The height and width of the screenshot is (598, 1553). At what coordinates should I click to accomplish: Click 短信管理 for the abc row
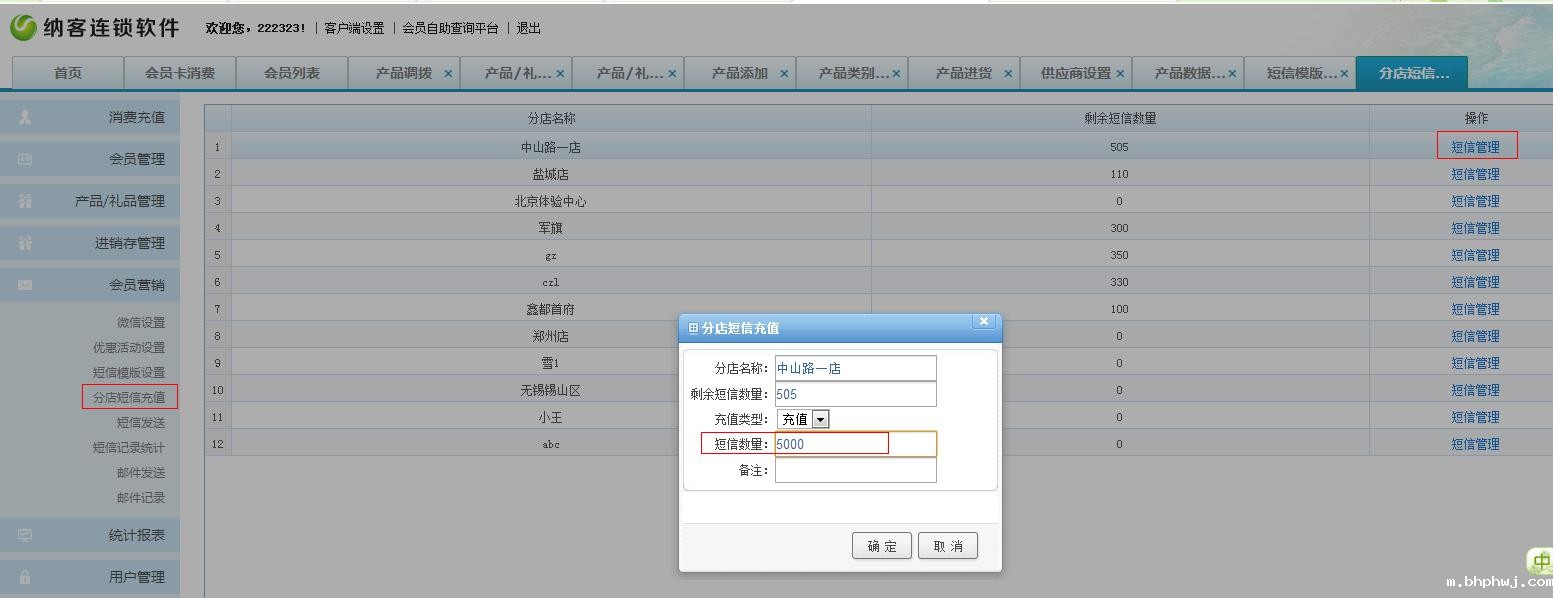tap(1475, 444)
